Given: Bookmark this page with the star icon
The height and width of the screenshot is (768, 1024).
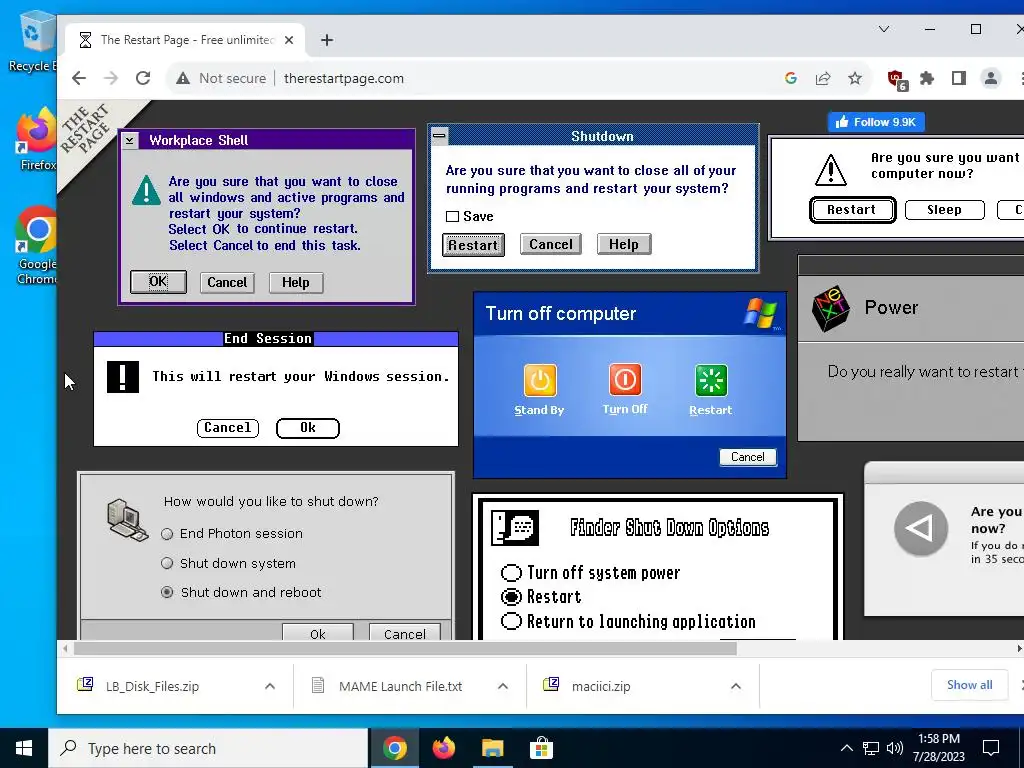Looking at the screenshot, I should tap(855, 78).
